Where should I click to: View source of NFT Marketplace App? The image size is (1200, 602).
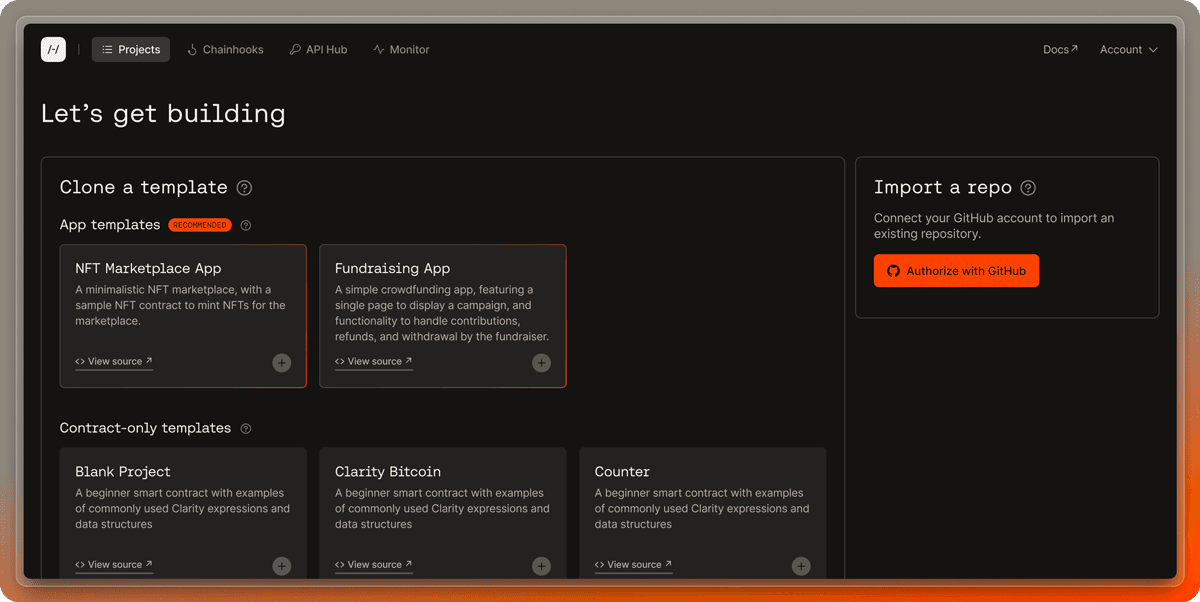pos(114,362)
